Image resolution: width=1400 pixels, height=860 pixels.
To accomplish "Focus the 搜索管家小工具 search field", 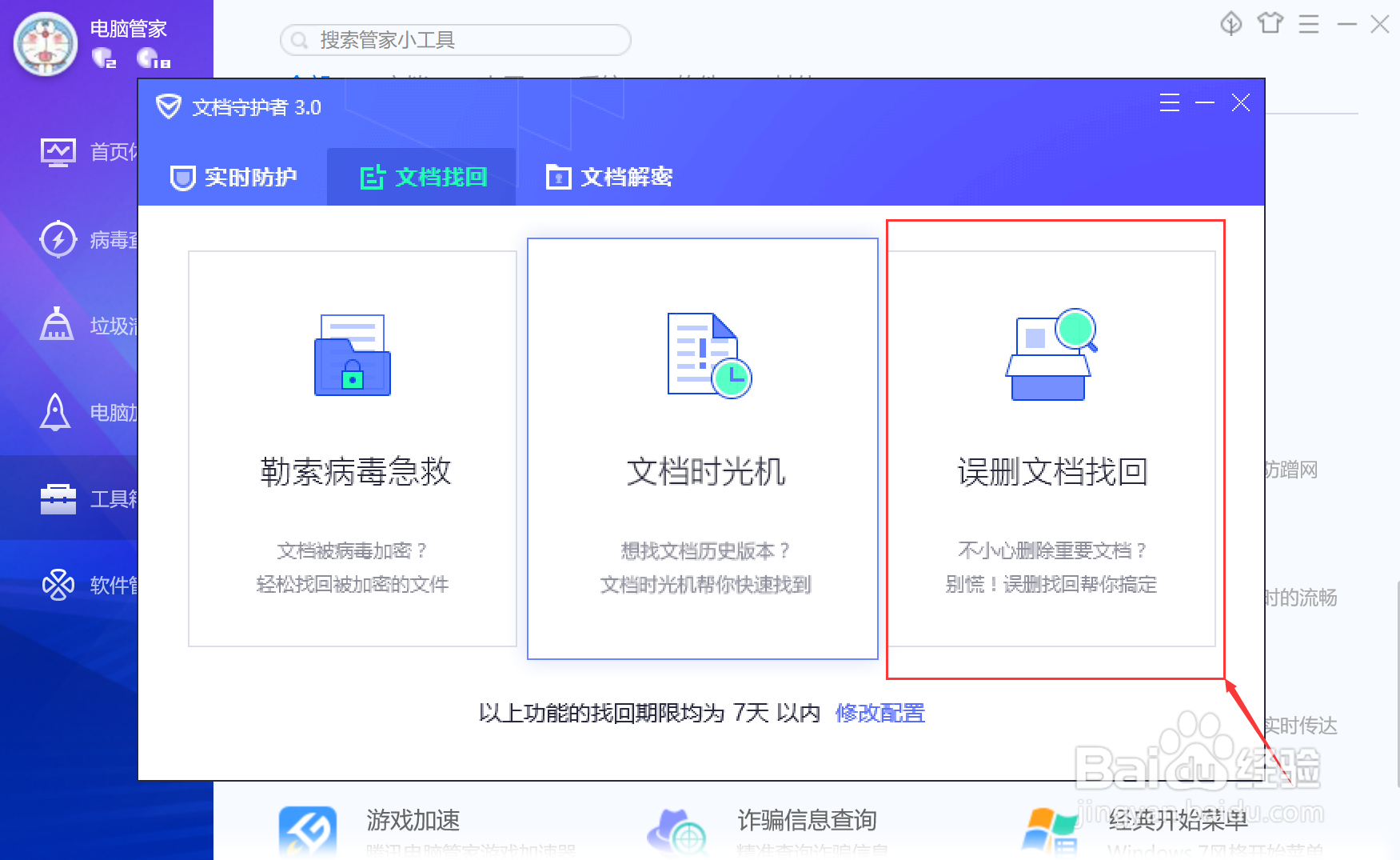I will pos(456,40).
